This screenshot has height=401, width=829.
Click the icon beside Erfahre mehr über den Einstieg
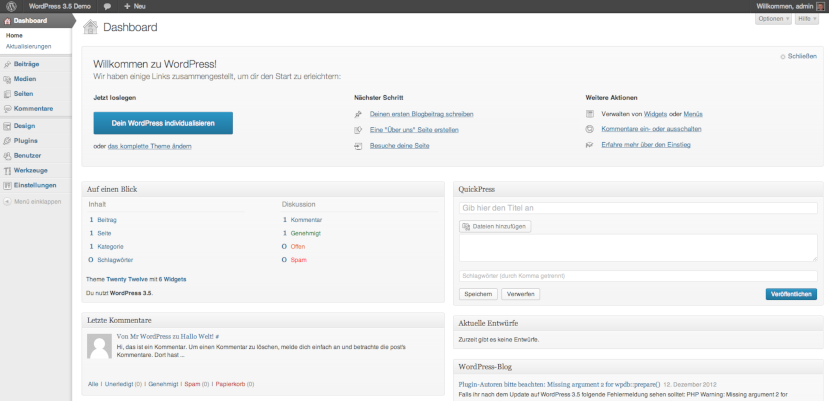pos(590,144)
